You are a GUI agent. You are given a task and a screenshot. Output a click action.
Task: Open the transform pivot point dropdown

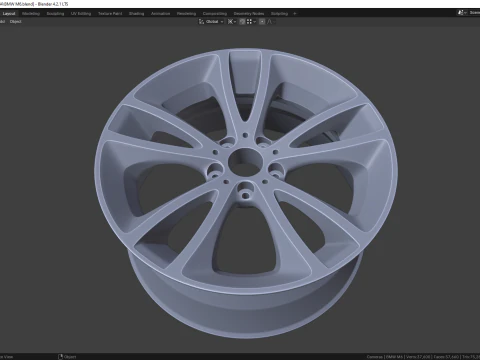(x=232, y=22)
